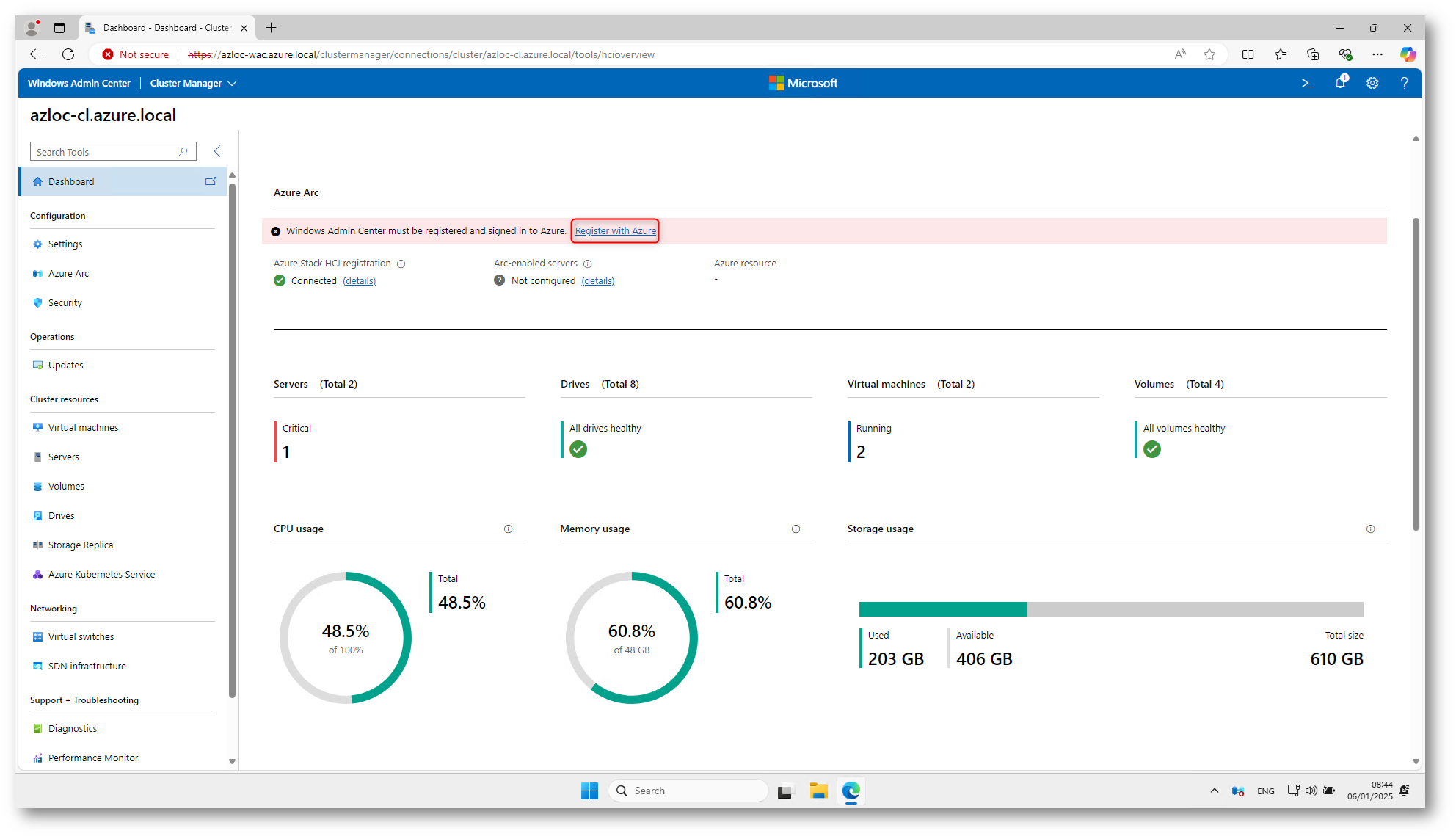Click the Diagnostics icon
Viewport: 1456px width, 839px height.
(38, 728)
